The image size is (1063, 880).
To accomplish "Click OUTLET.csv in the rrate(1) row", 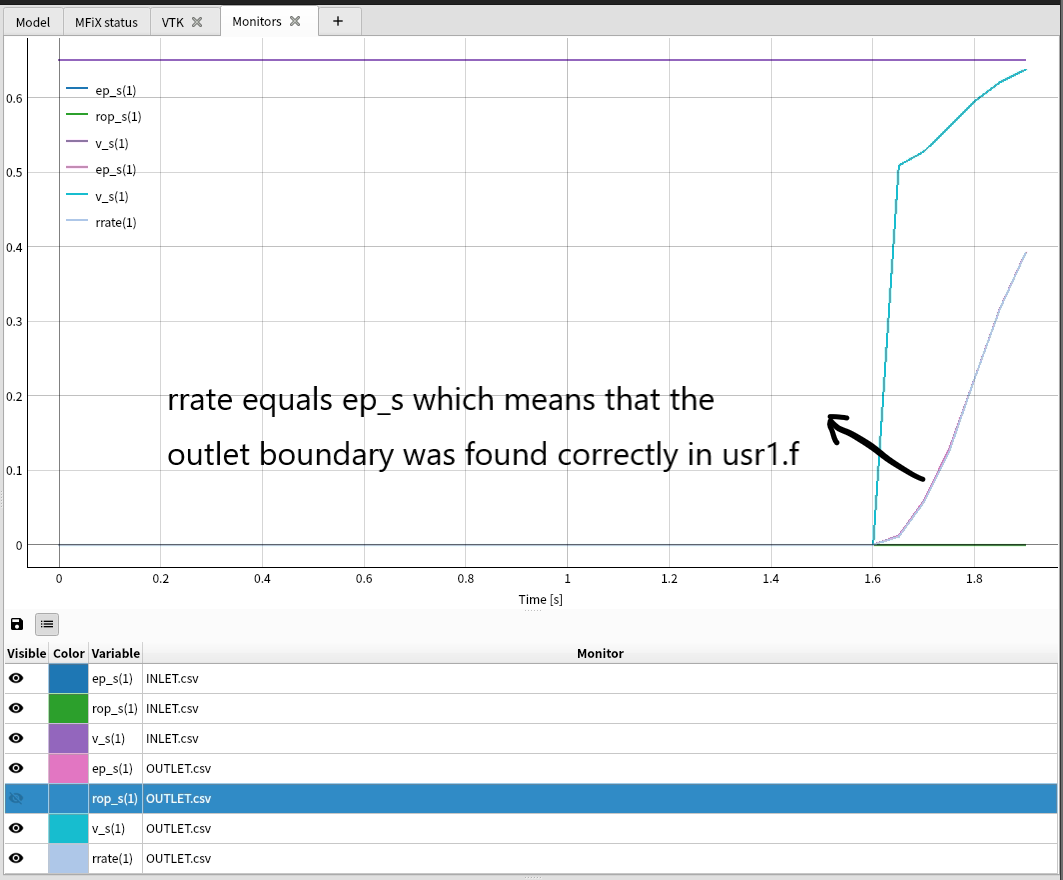I will (x=178, y=858).
